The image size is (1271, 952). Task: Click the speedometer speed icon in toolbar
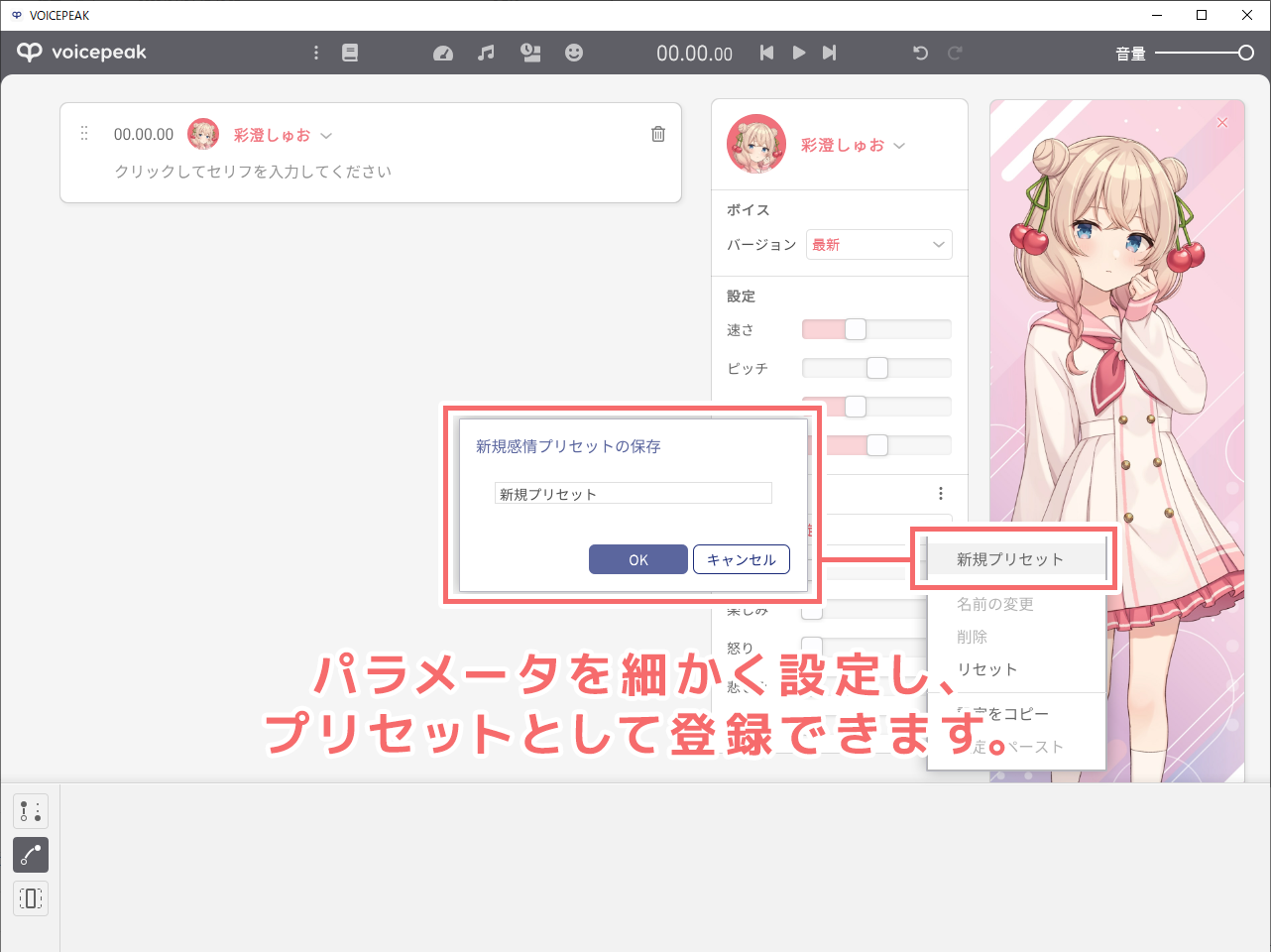(443, 53)
